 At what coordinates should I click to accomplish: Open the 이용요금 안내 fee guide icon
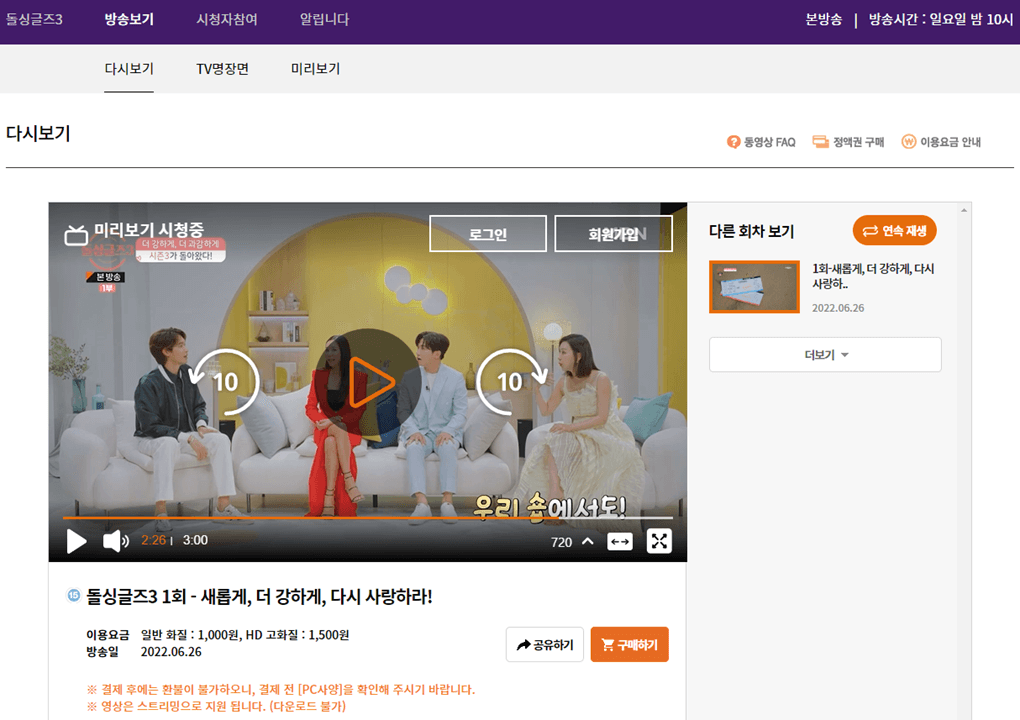(x=940, y=141)
